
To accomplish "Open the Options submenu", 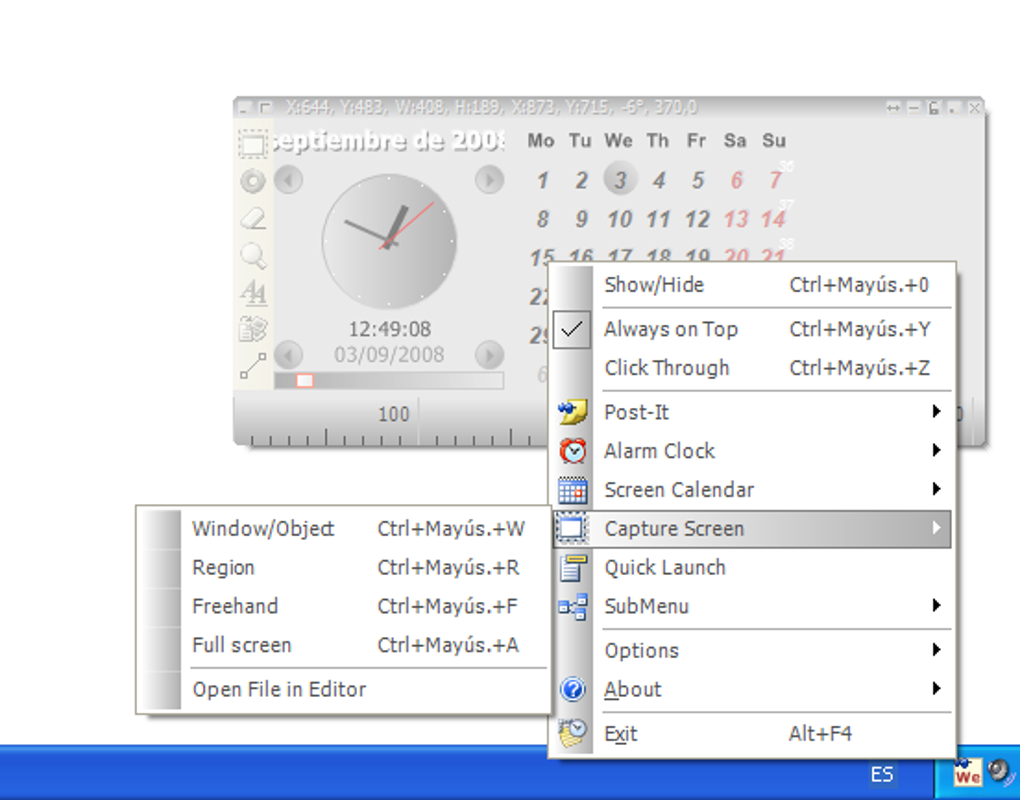I will pos(641,650).
